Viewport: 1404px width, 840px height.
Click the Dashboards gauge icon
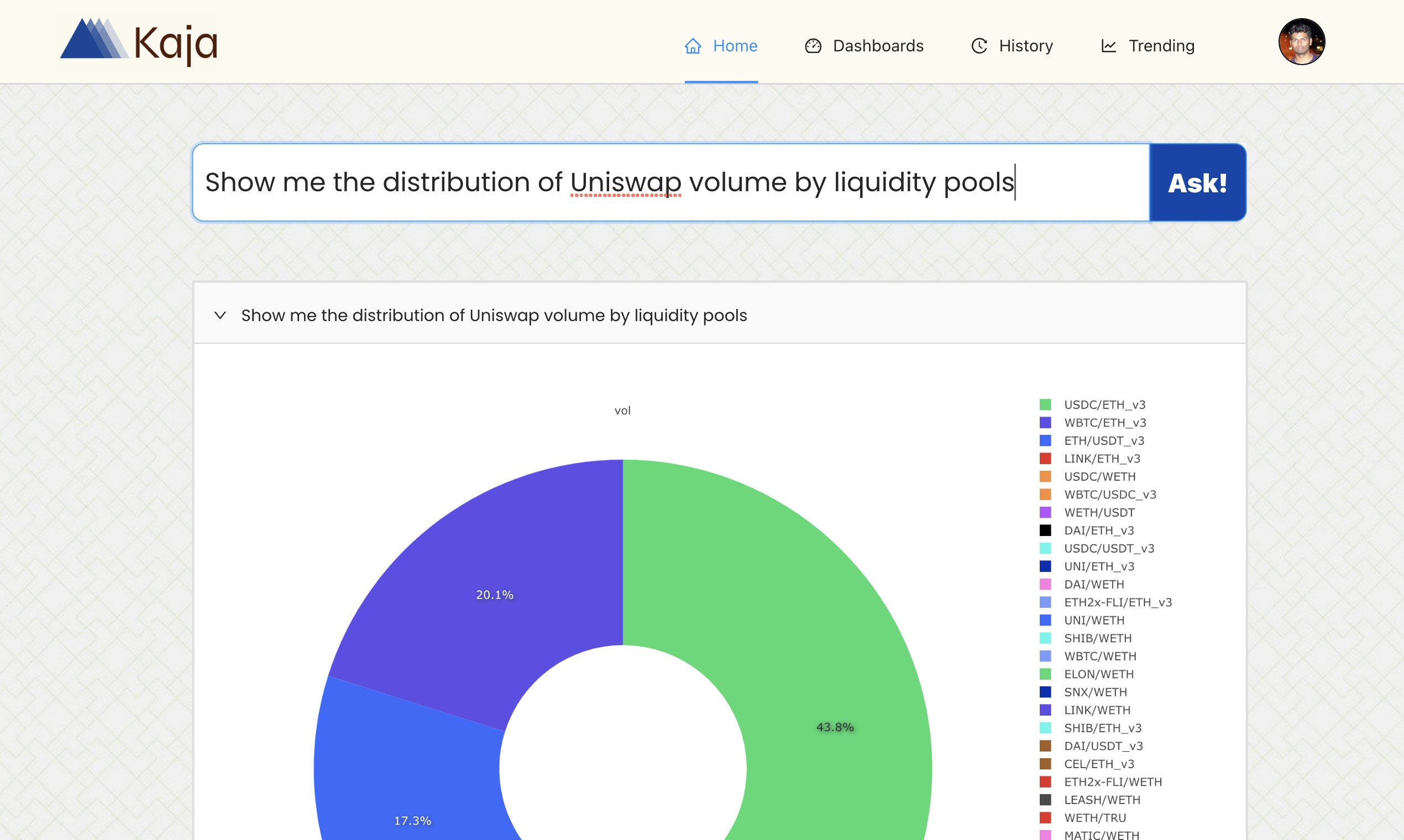[813, 46]
